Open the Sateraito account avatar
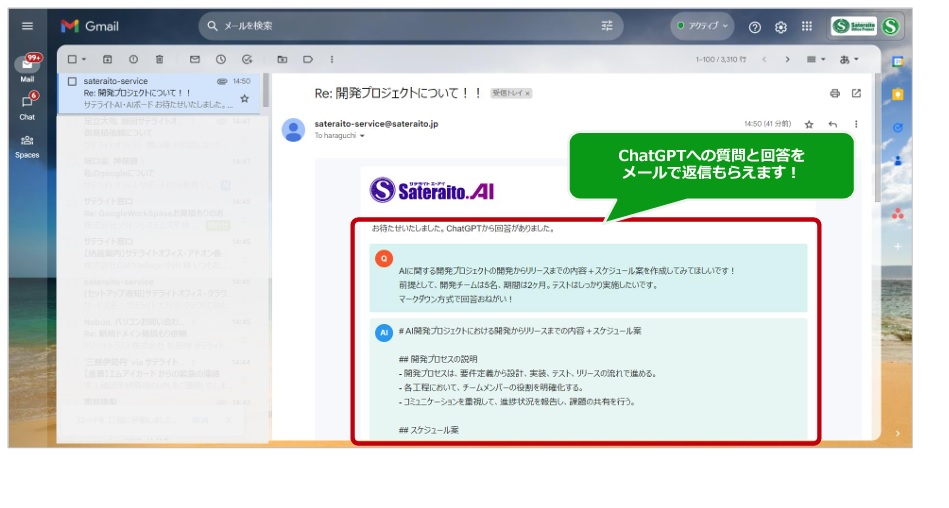Viewport: 949px width, 508px height. pyautogui.click(x=891, y=26)
